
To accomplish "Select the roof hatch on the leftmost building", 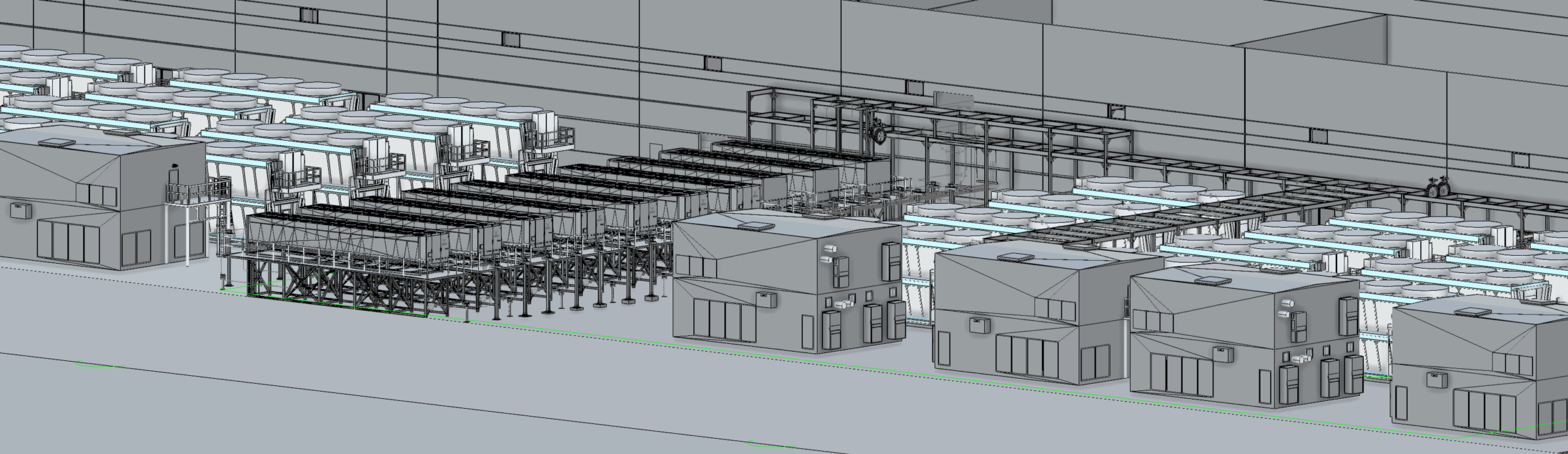I will click(58, 142).
